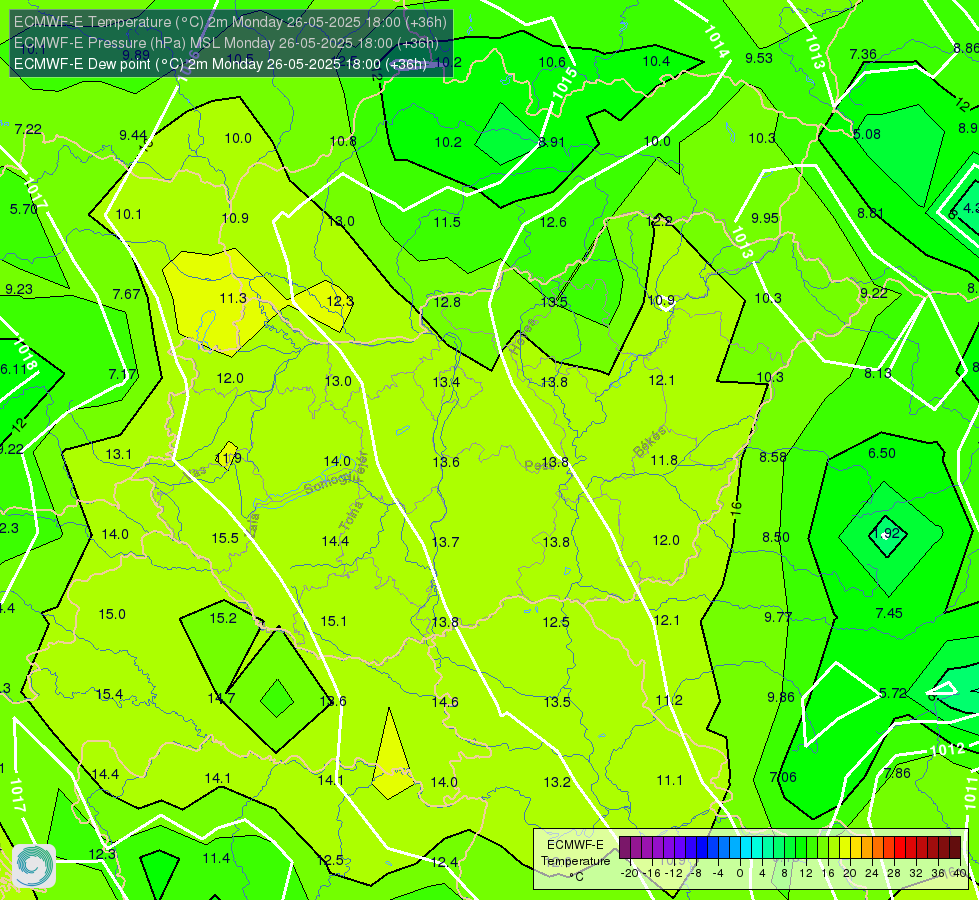Click the 5.08 temperature value
The height and width of the screenshot is (900, 979).
tap(867, 134)
